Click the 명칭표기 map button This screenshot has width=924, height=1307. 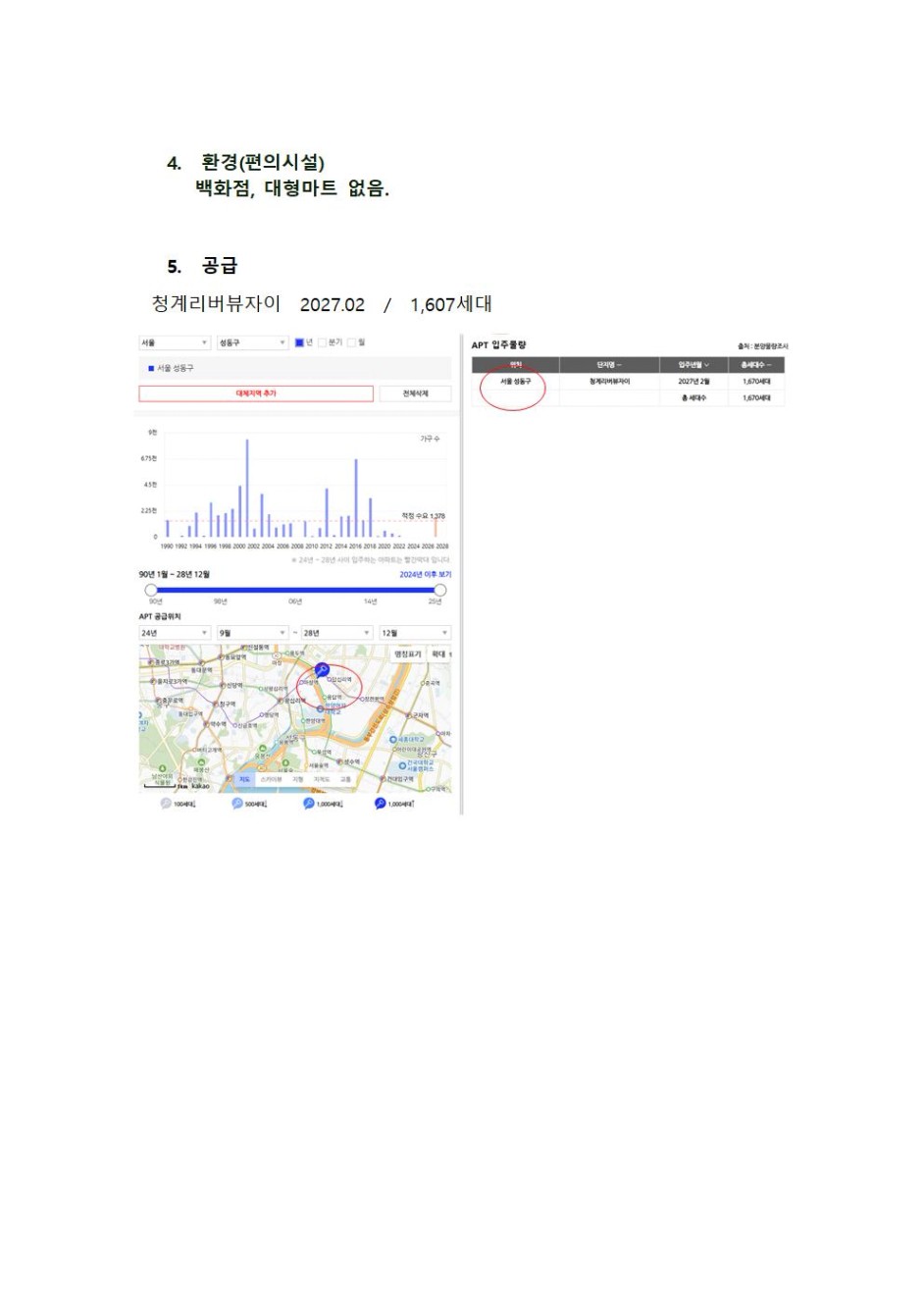point(408,654)
